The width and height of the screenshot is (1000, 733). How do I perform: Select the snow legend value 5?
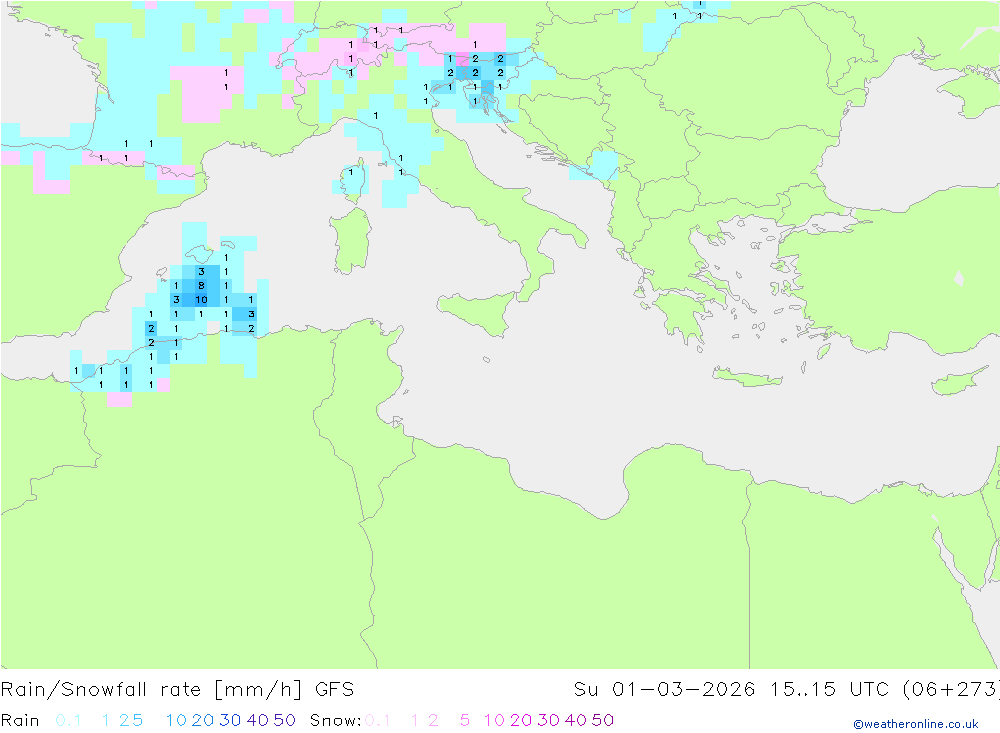tap(465, 720)
